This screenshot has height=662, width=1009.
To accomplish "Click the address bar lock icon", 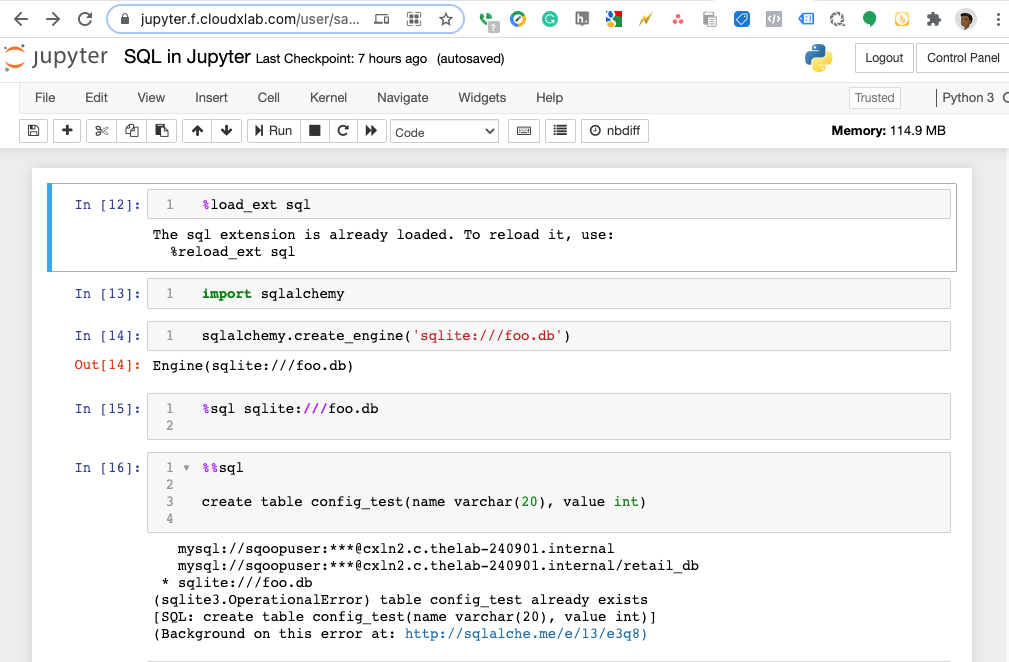I will pyautogui.click(x=125, y=19).
